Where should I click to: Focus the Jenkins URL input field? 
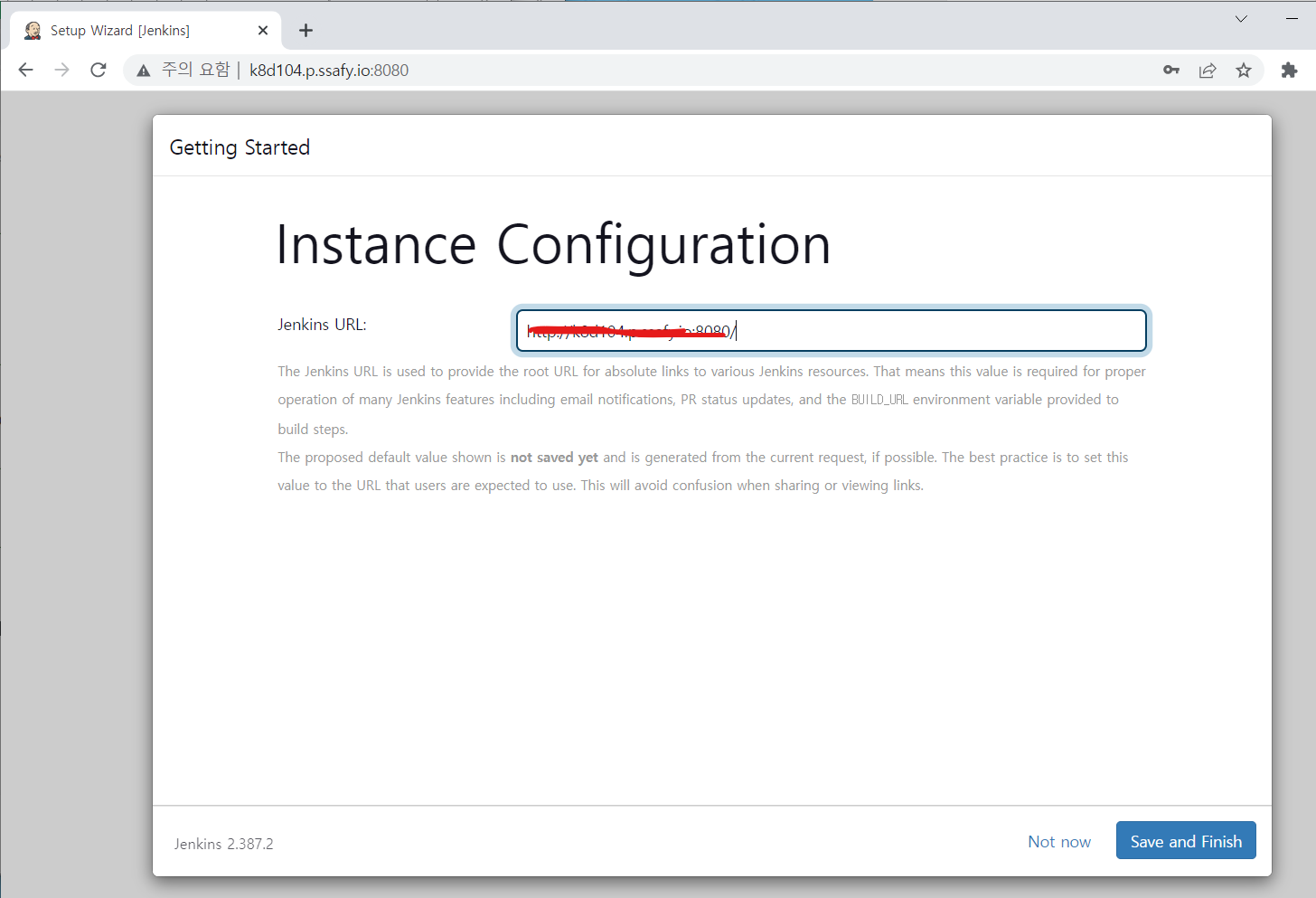click(x=831, y=330)
